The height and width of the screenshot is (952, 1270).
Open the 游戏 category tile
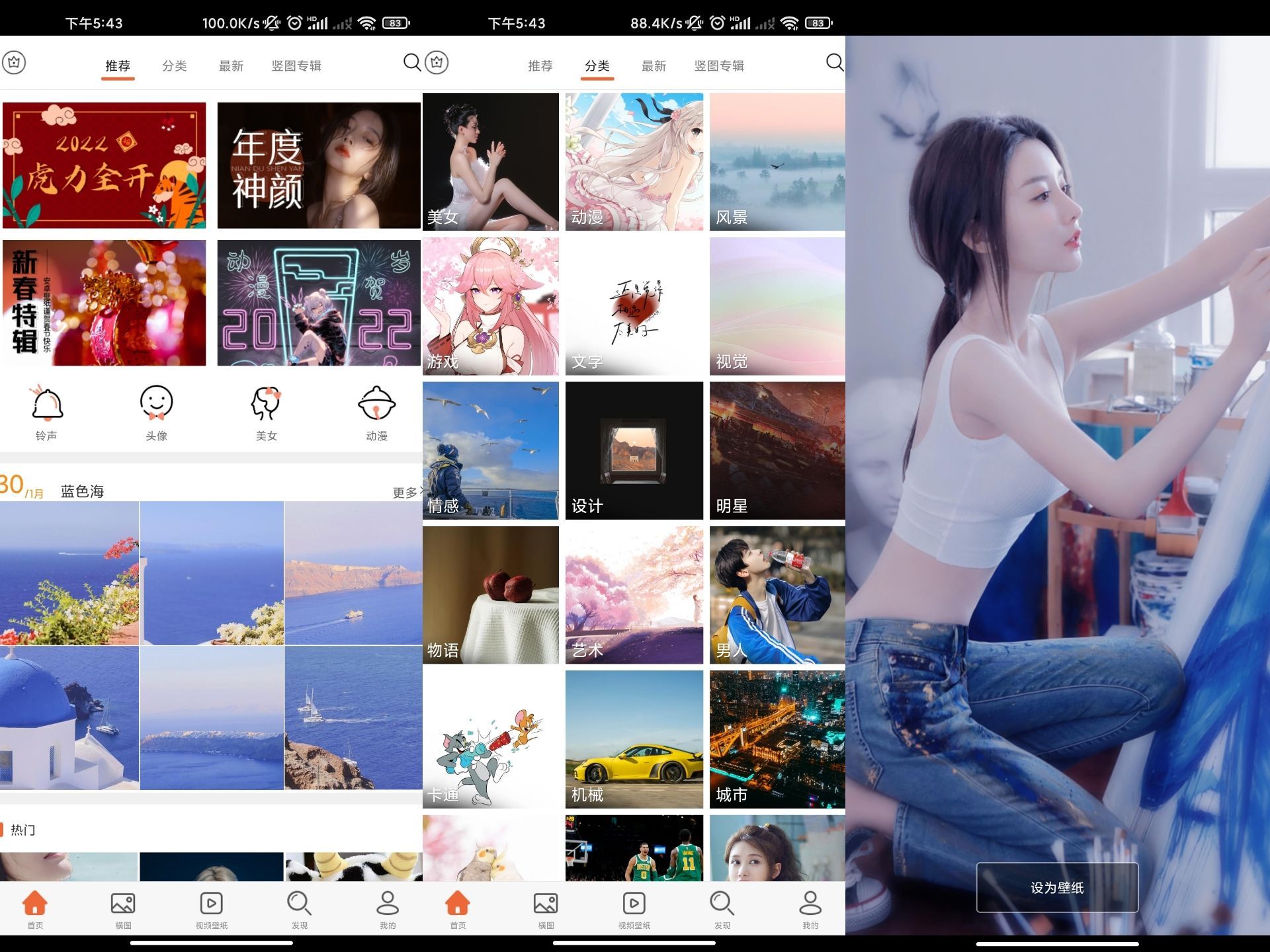[x=491, y=306]
